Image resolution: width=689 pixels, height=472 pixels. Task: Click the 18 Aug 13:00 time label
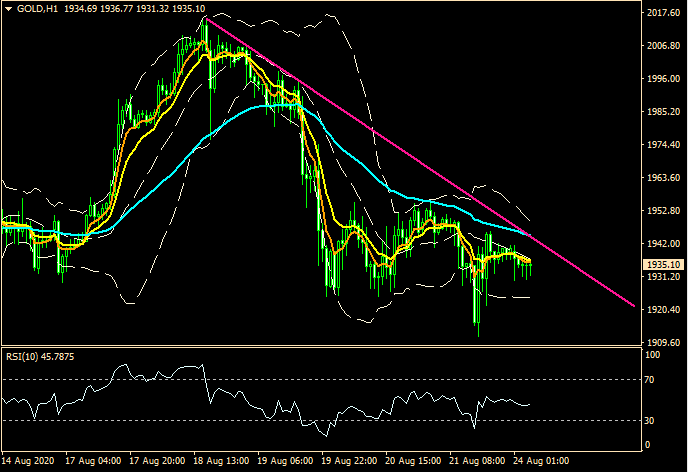[x=220, y=462]
